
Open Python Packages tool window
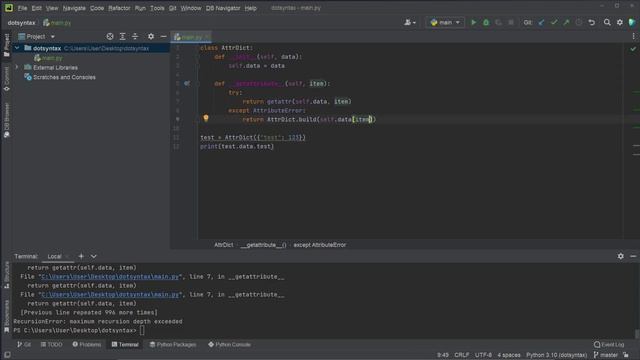173,344
